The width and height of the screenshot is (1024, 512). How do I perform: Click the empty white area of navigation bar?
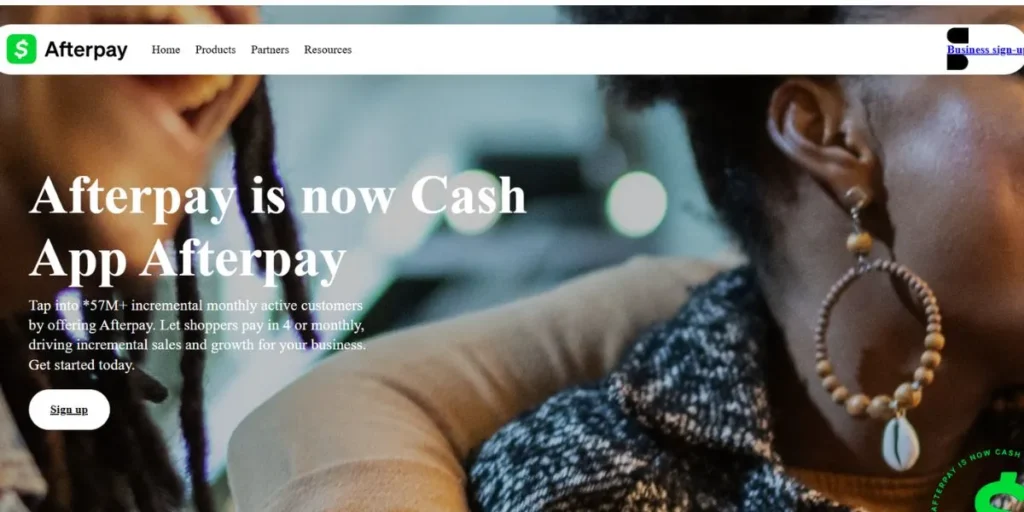[647, 50]
